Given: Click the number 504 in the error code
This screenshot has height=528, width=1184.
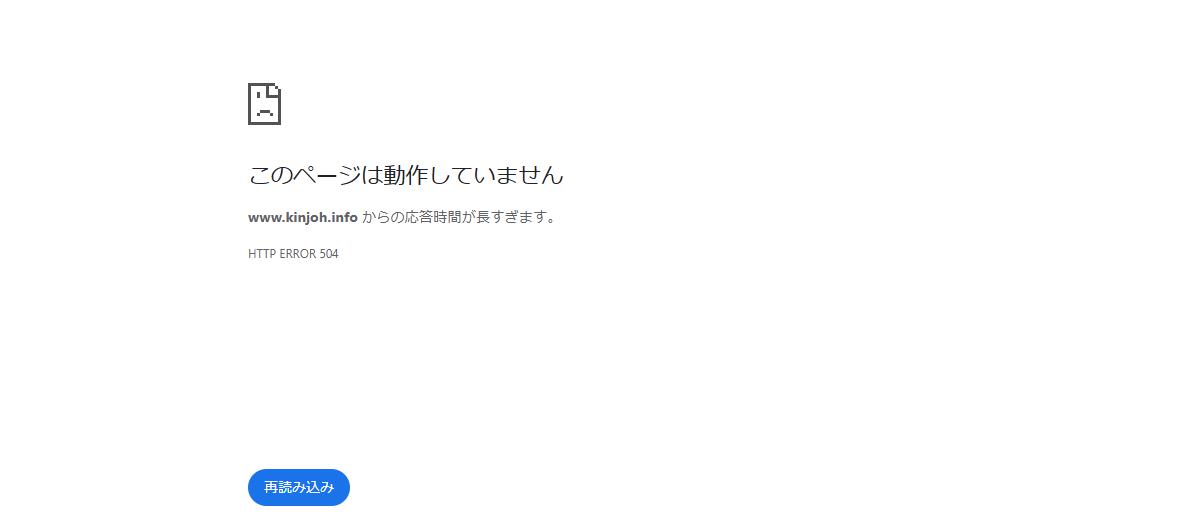Looking at the screenshot, I should (328, 254).
